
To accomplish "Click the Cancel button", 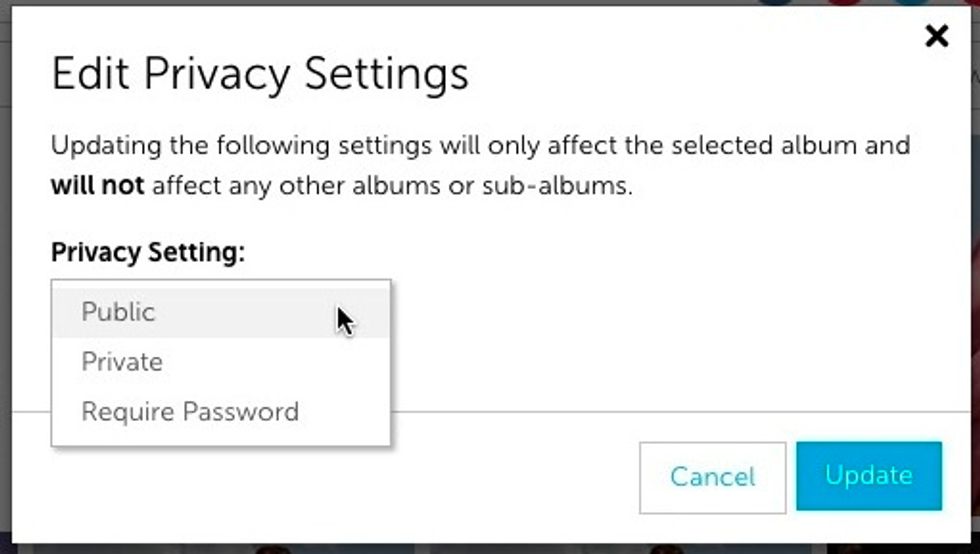I will pyautogui.click(x=712, y=478).
